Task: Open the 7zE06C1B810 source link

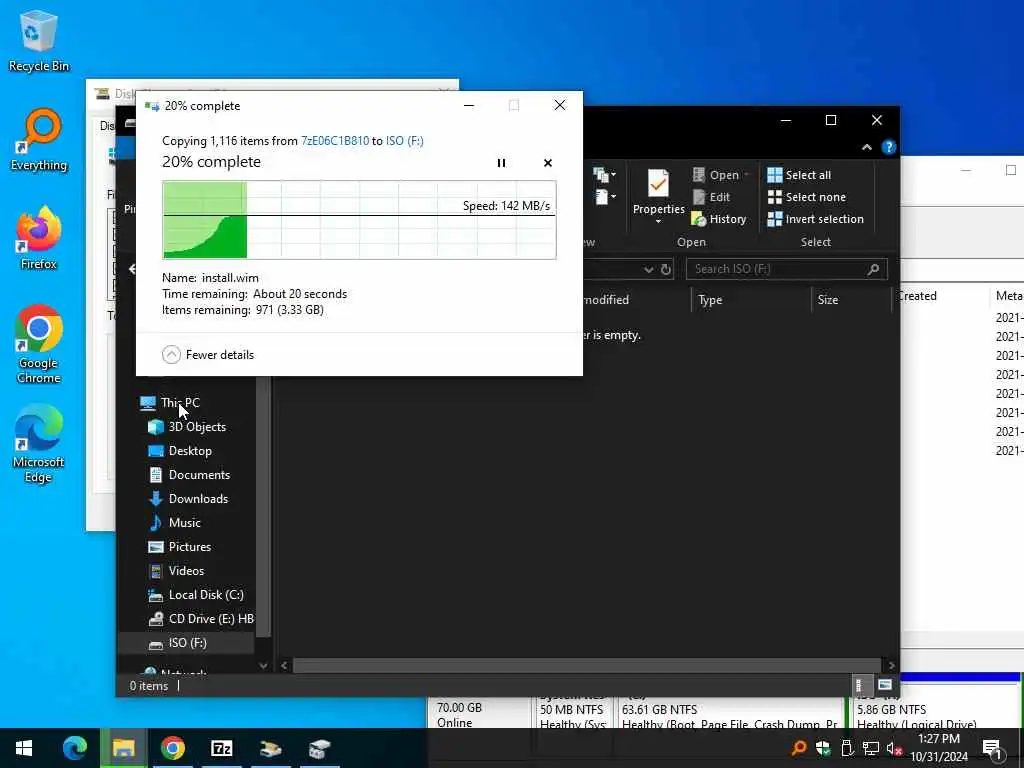Action: coord(334,140)
